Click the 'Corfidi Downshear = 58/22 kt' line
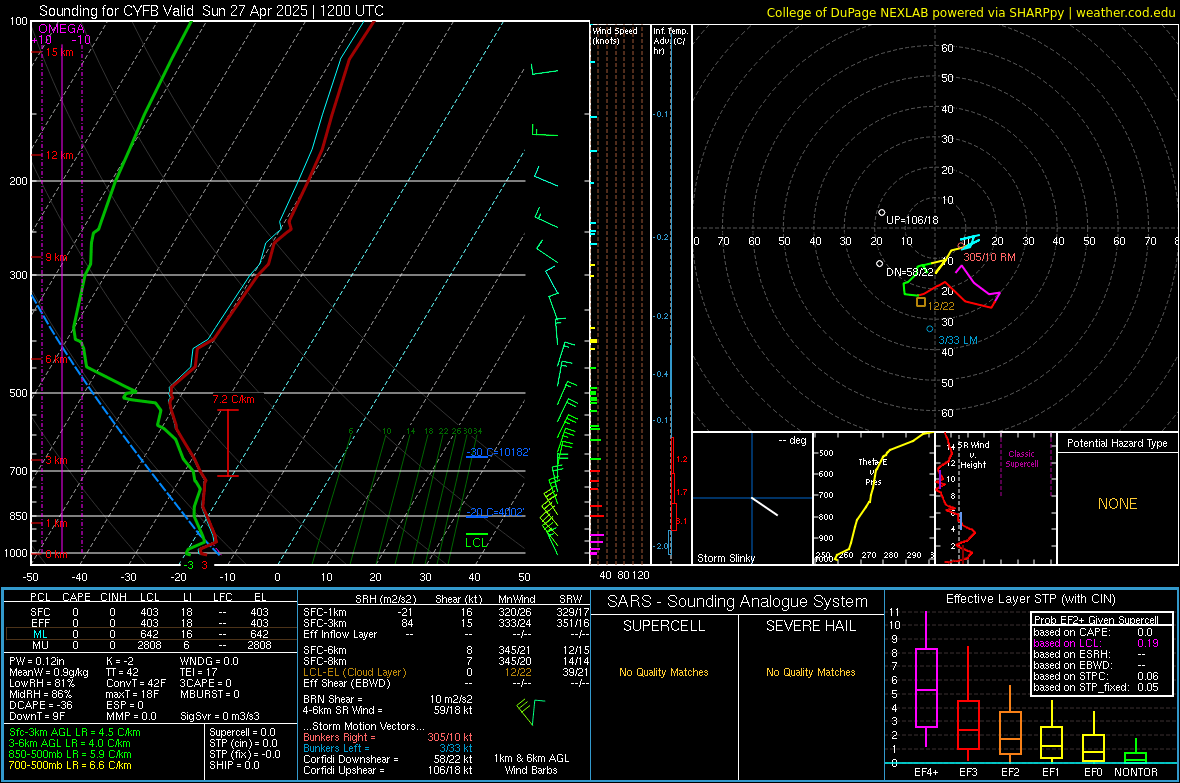Image resolution: width=1180 pixels, height=783 pixels. coord(388,759)
